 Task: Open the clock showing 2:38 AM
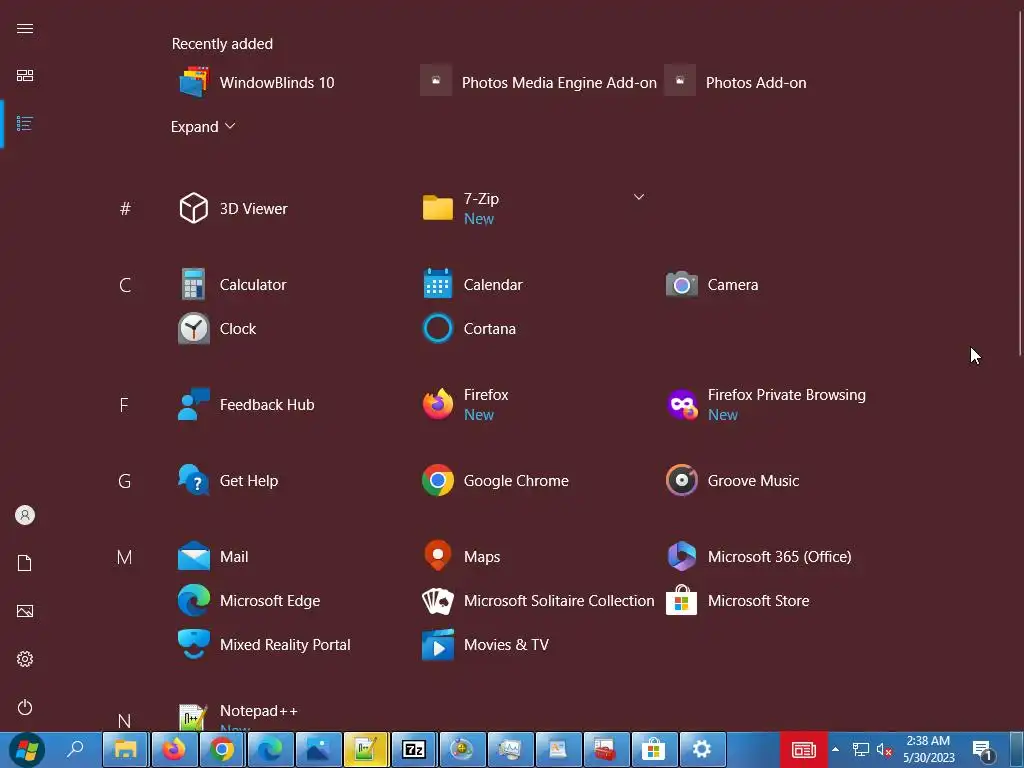pyautogui.click(x=929, y=750)
